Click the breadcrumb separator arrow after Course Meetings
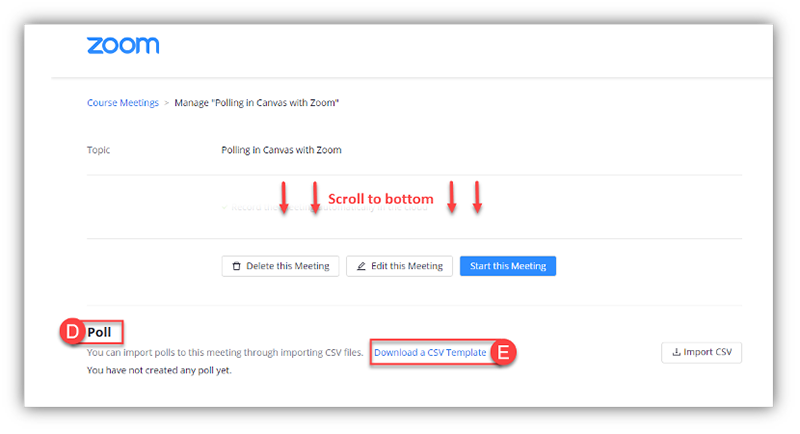 pos(166,102)
